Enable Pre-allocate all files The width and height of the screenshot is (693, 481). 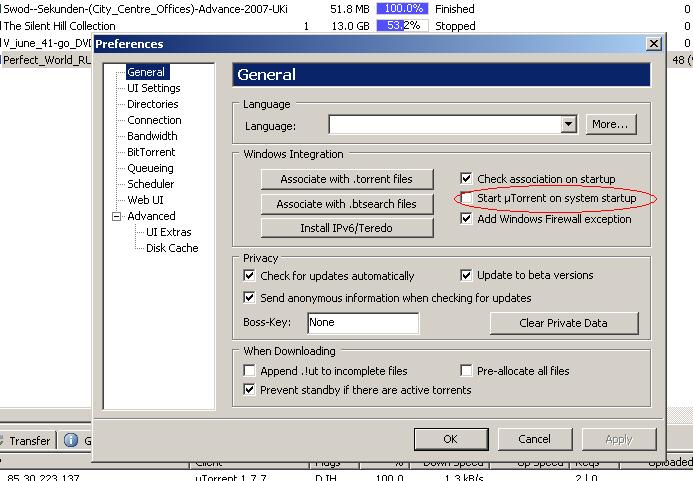coord(466,370)
